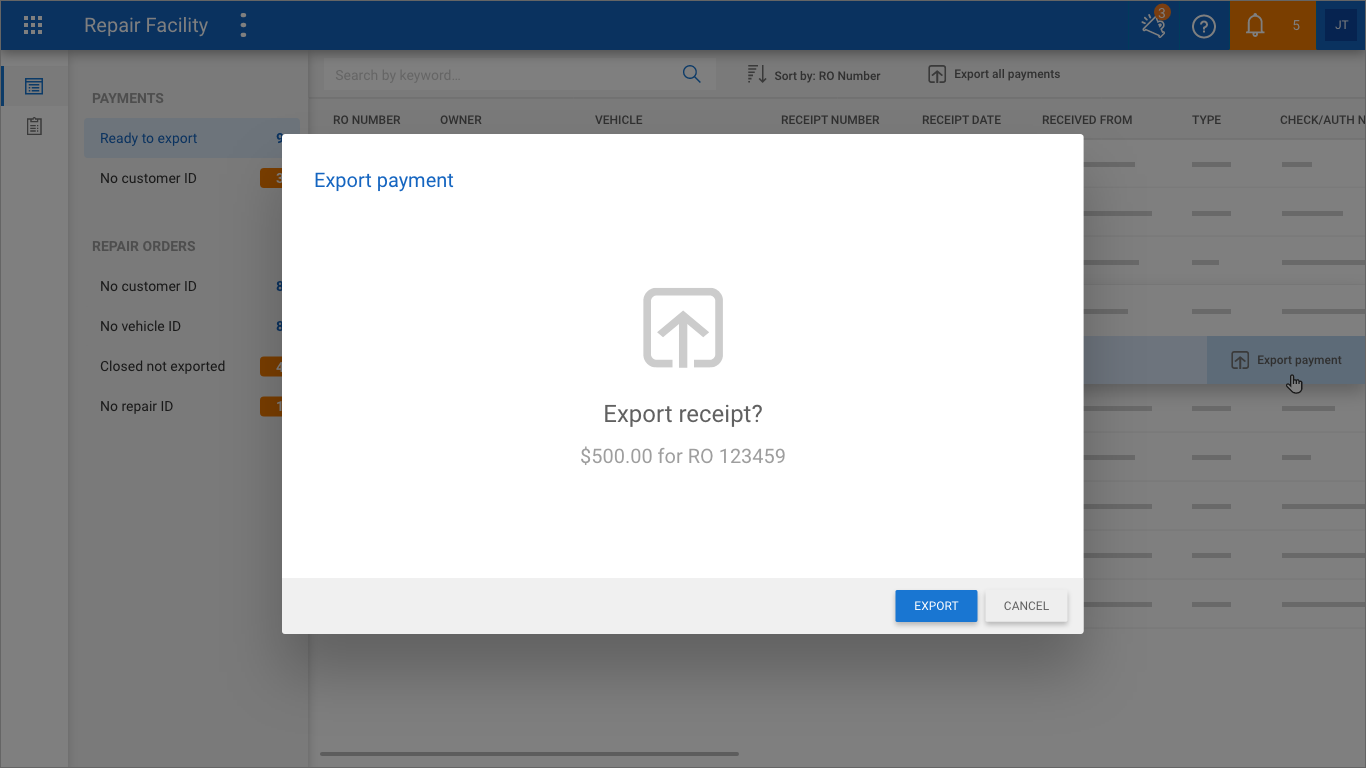This screenshot has width=1366, height=768.
Task: Select the No repair ID filter
Action: click(137, 406)
